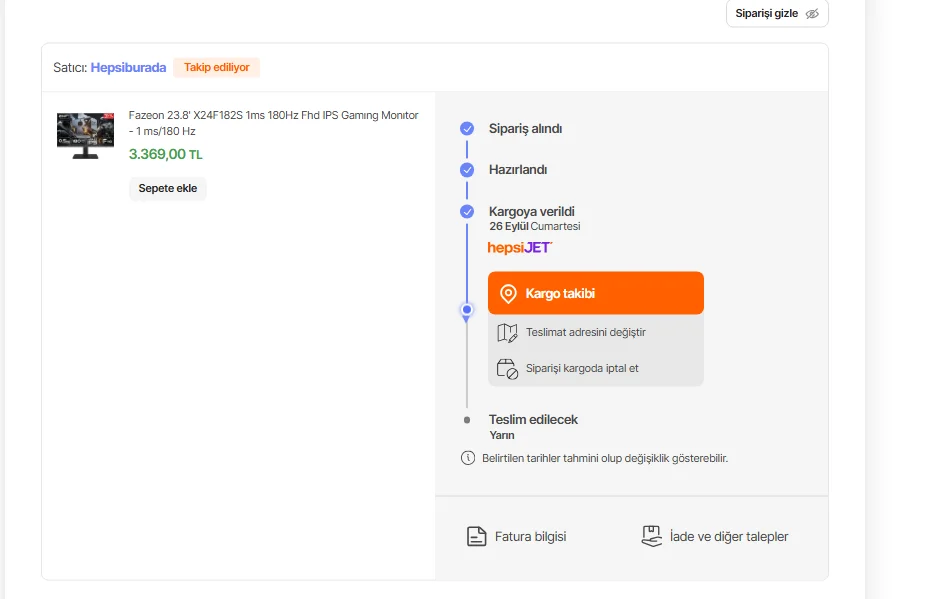Click the Kargoya verildi status label
This screenshot has width=940, height=599.
coord(532,211)
